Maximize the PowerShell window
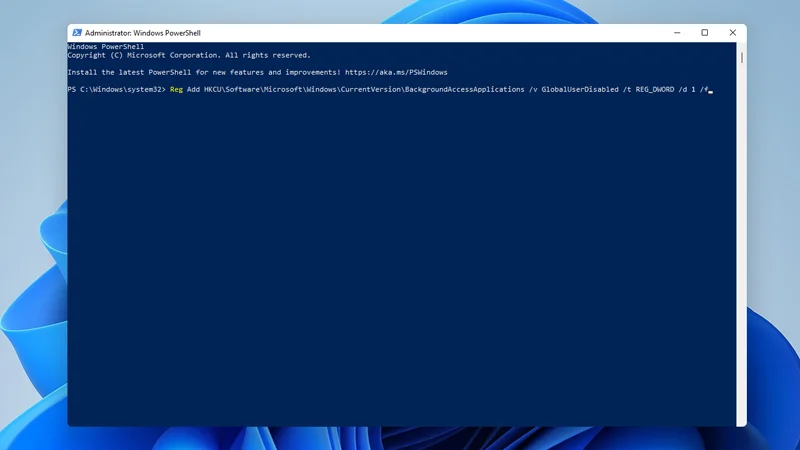This screenshot has width=800, height=450. pyautogui.click(x=705, y=33)
